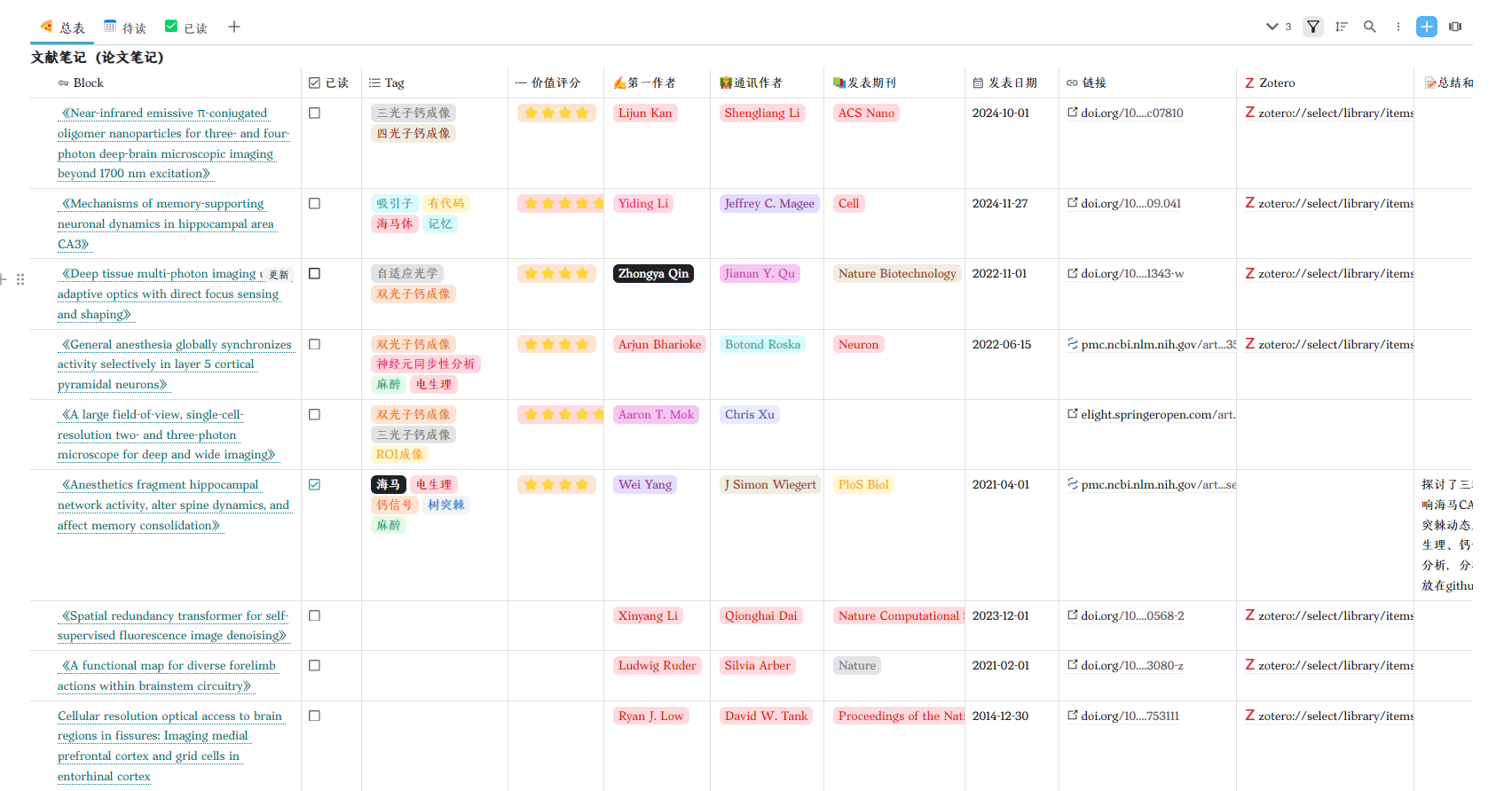Screen dimensions: 1512x791
Task: Open doi.org link for Nature Biotechnology paper
Action: [x=1131, y=274]
